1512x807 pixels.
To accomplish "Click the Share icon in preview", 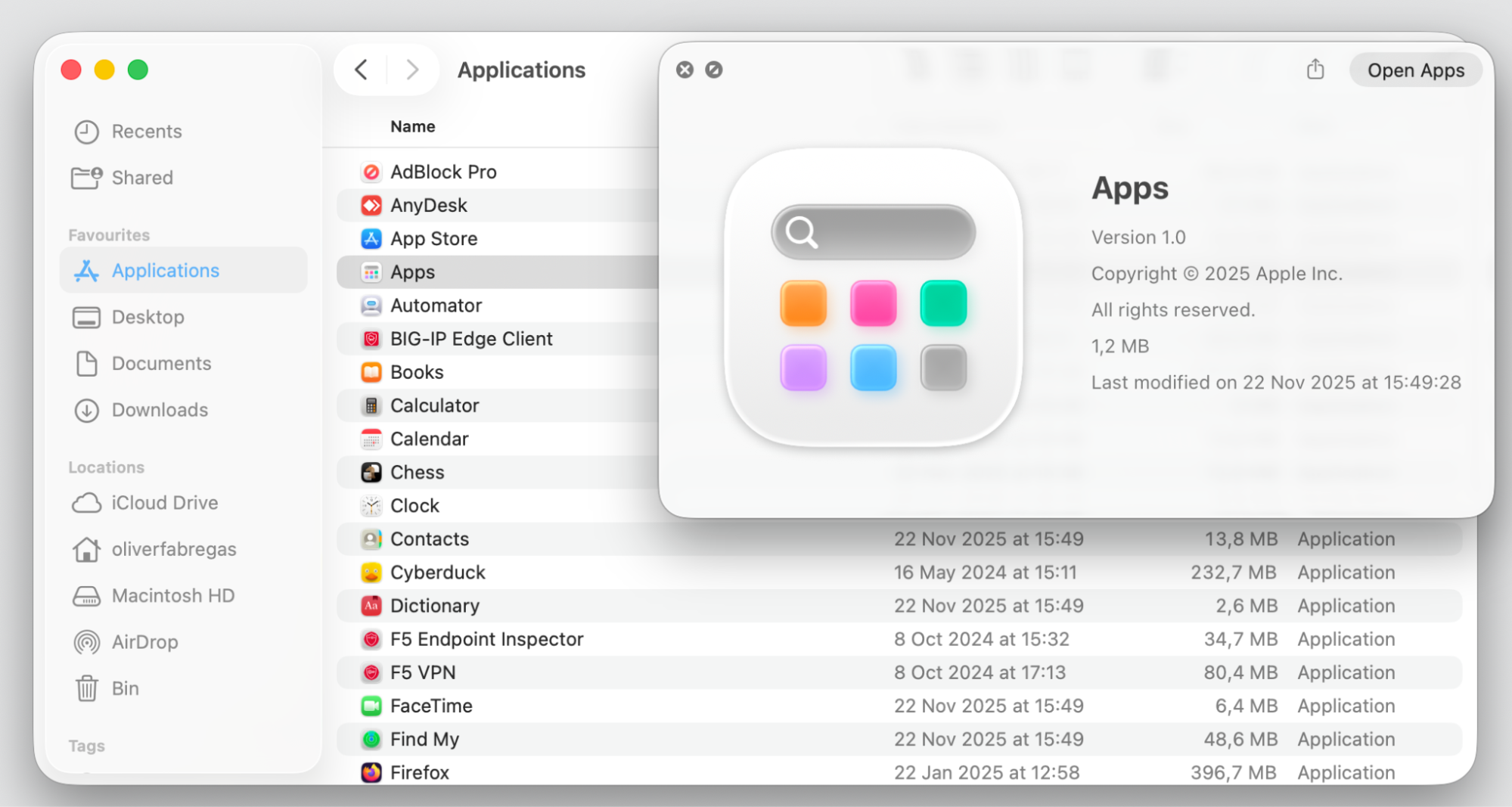I will pyautogui.click(x=1315, y=70).
